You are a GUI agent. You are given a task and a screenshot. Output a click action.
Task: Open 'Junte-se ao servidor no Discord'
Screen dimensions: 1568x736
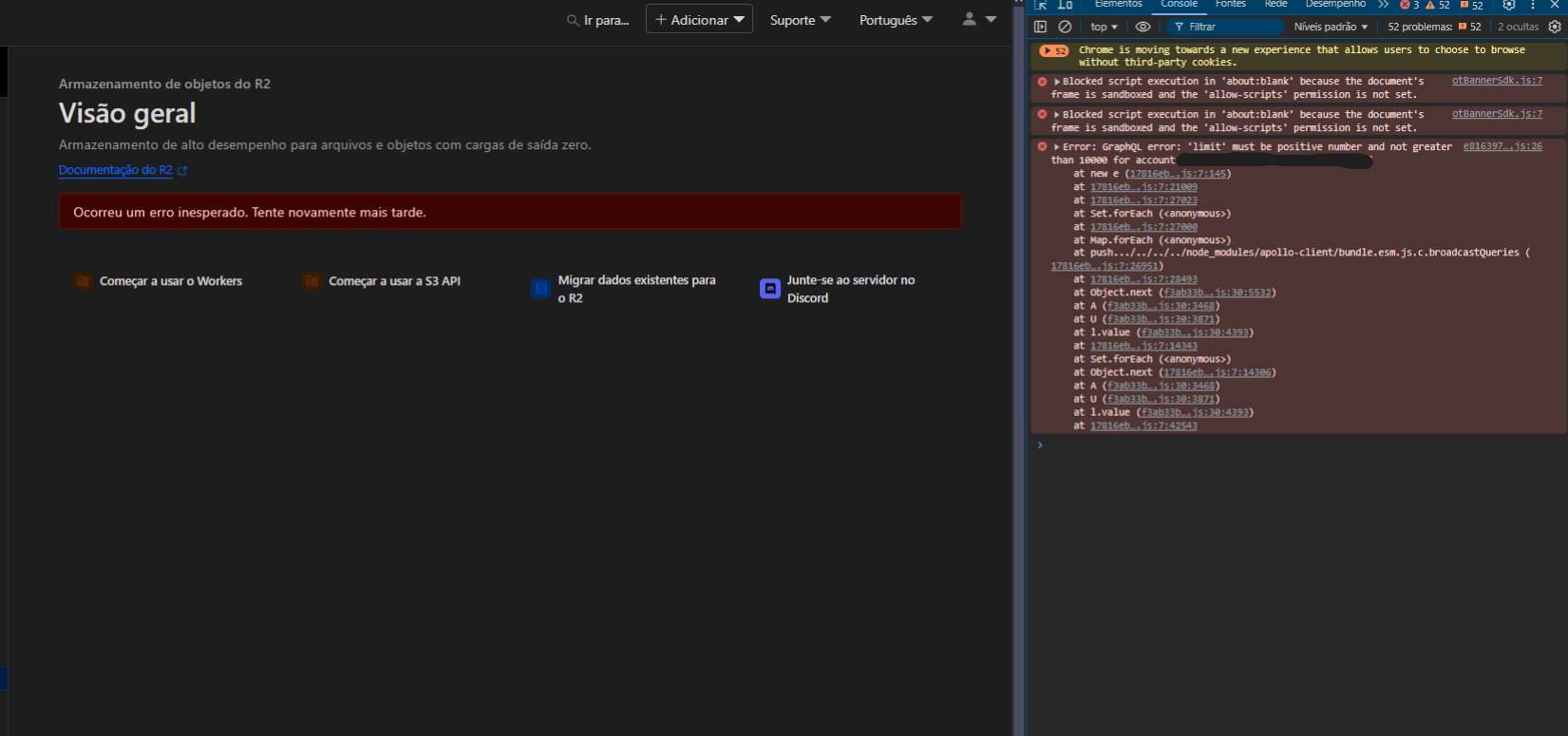(851, 289)
